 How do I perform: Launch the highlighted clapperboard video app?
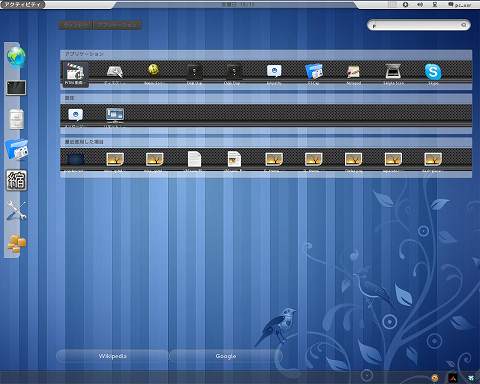point(75,74)
